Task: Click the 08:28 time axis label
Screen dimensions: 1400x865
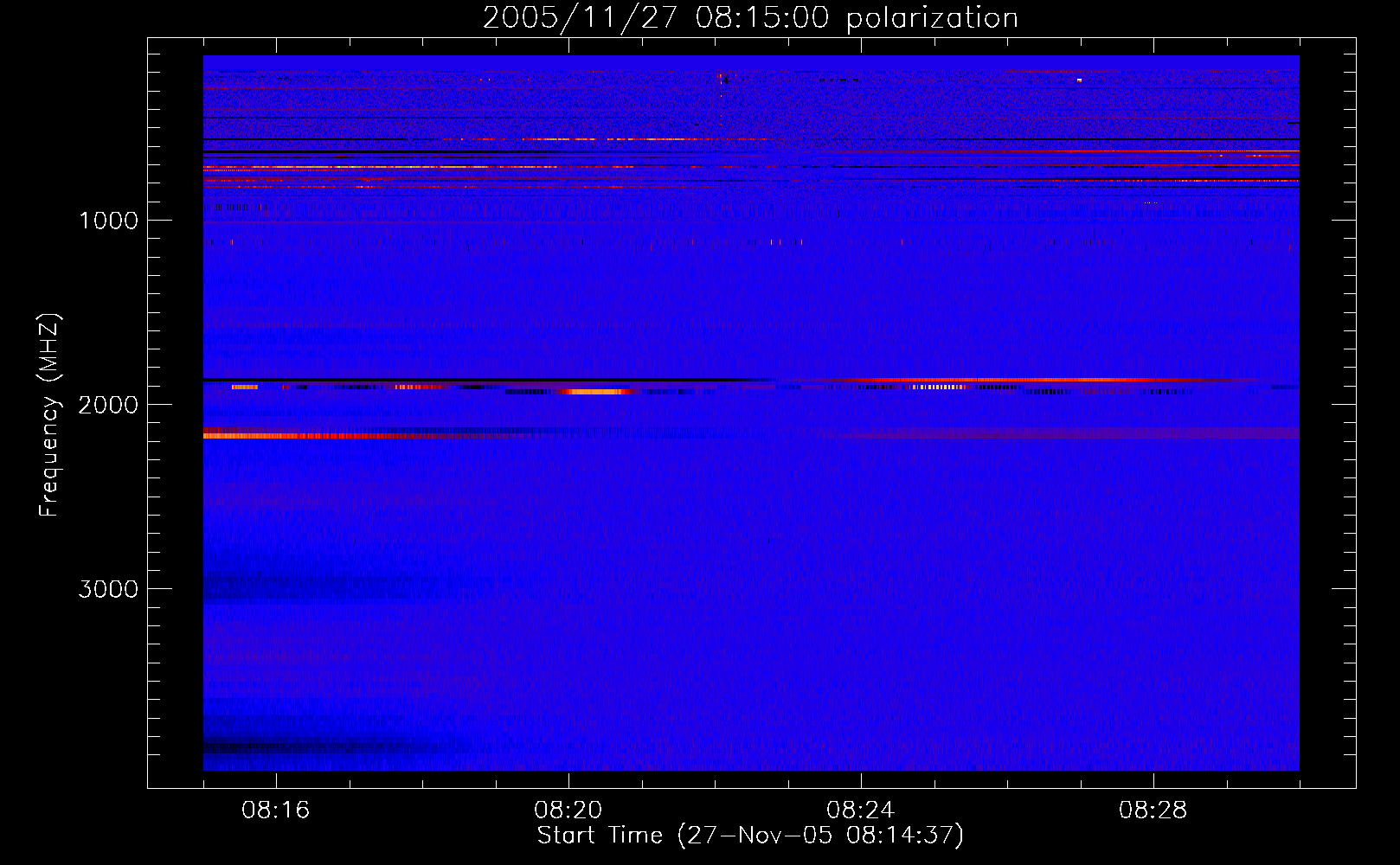Action: click(1153, 811)
